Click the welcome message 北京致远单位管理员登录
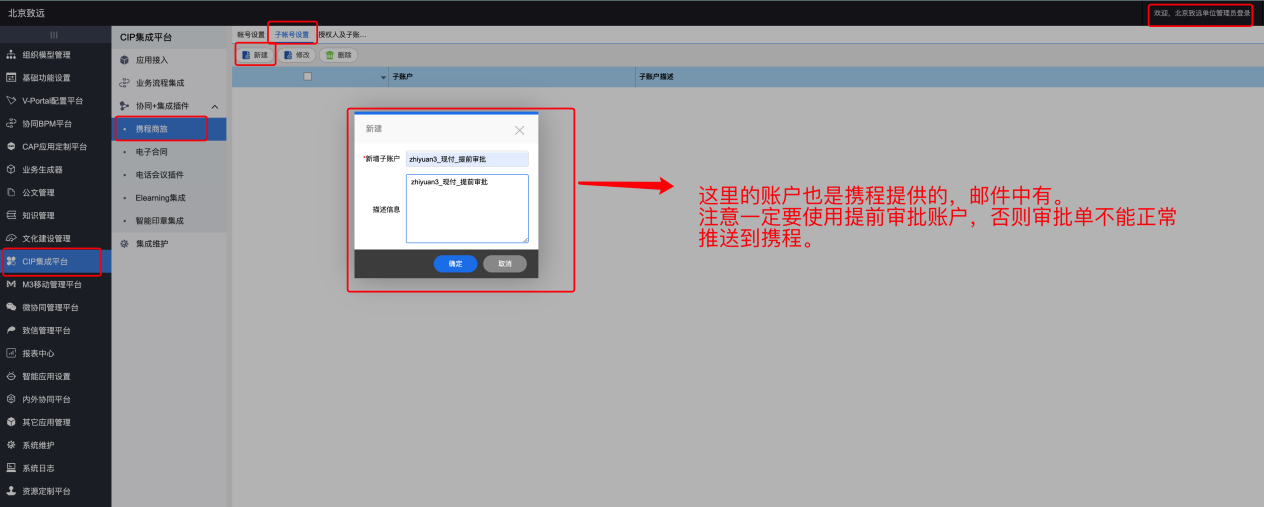This screenshot has width=1264, height=507. tap(1202, 13)
